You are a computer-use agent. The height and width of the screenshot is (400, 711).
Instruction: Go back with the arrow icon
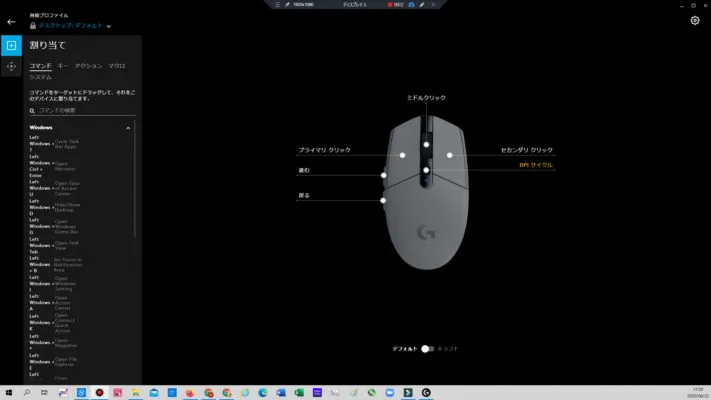(x=11, y=22)
